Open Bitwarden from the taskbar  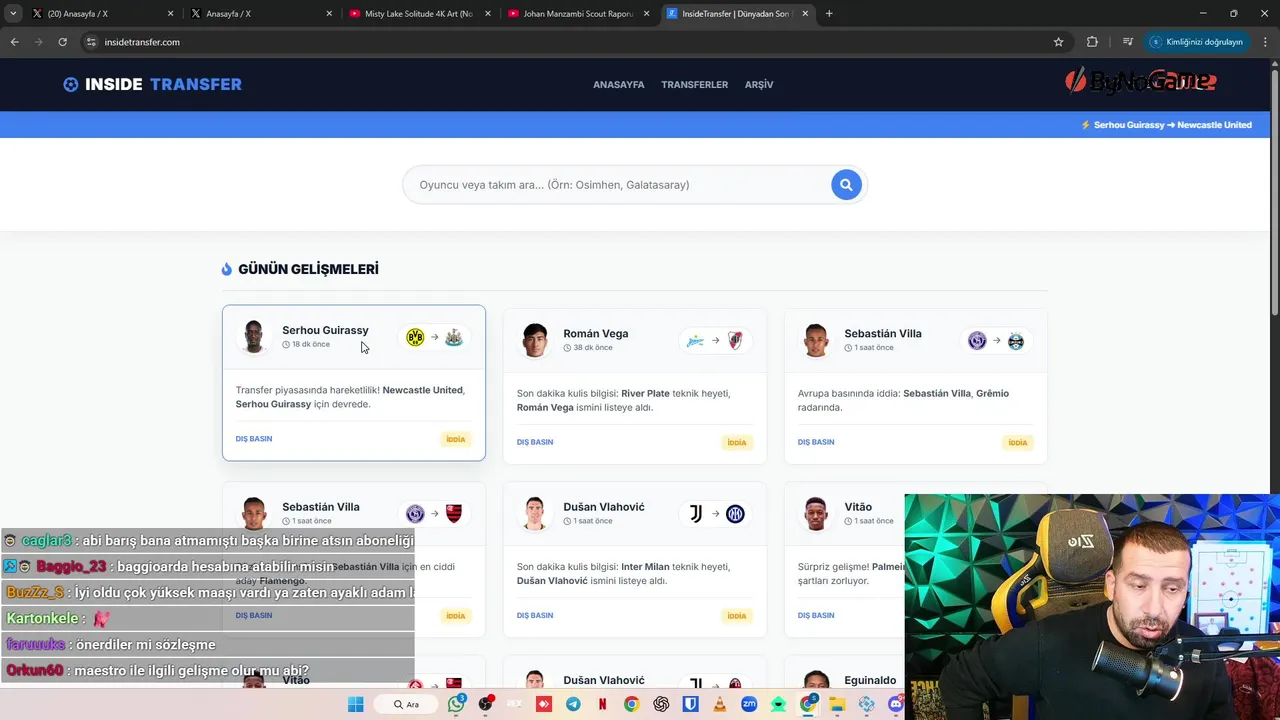(x=690, y=704)
